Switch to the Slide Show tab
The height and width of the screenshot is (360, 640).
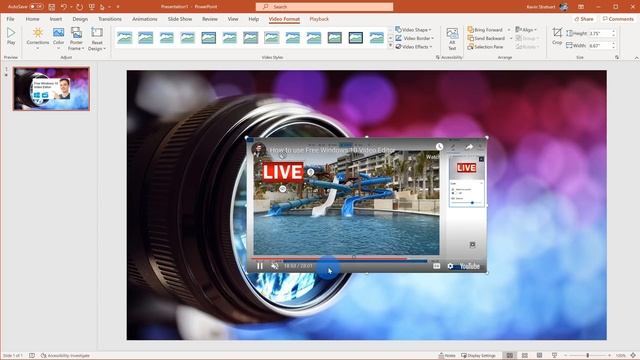point(180,19)
